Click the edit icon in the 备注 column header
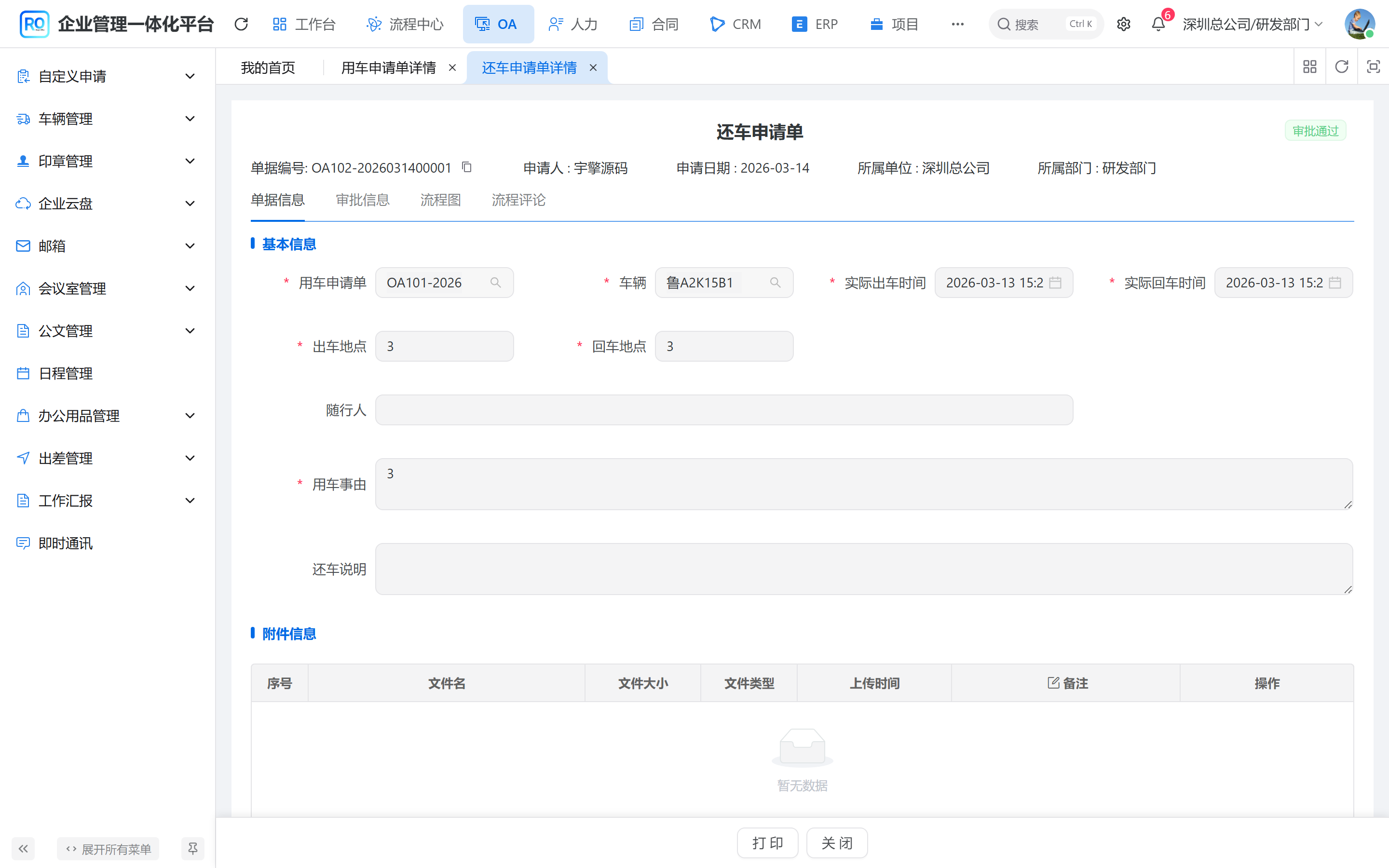The width and height of the screenshot is (1389, 868). click(x=1053, y=682)
